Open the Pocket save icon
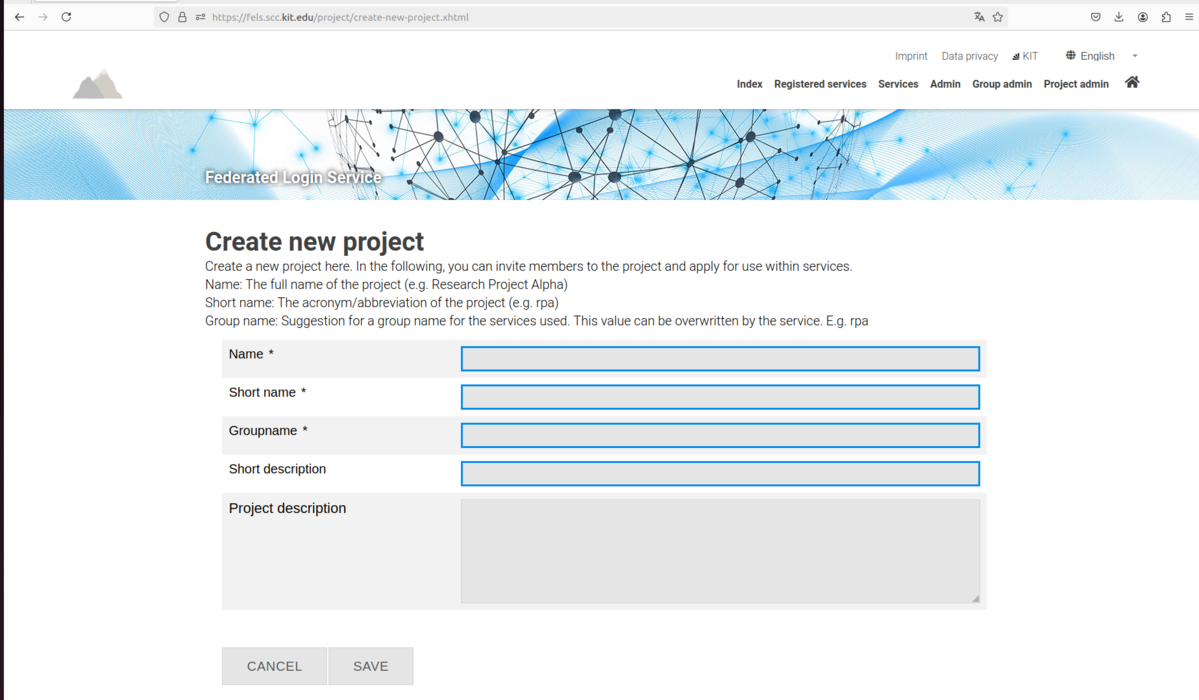1199x700 pixels. (x=1096, y=17)
